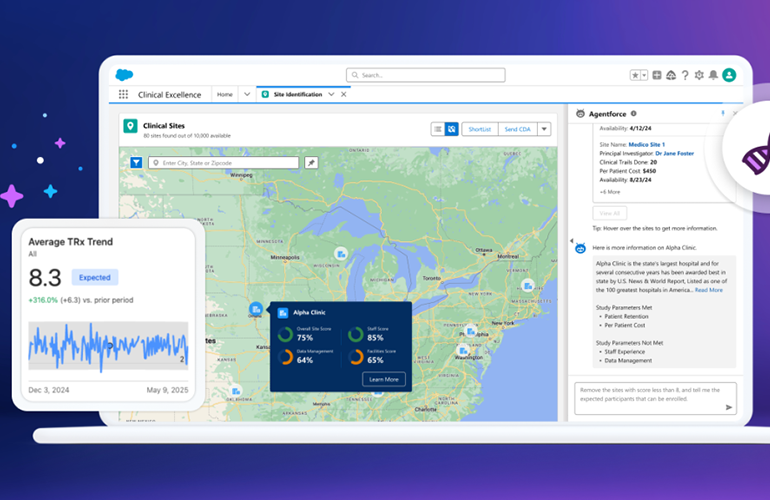770x500 pixels.
Task: Click the Clinical Sites location pin icon
Action: pos(130,126)
